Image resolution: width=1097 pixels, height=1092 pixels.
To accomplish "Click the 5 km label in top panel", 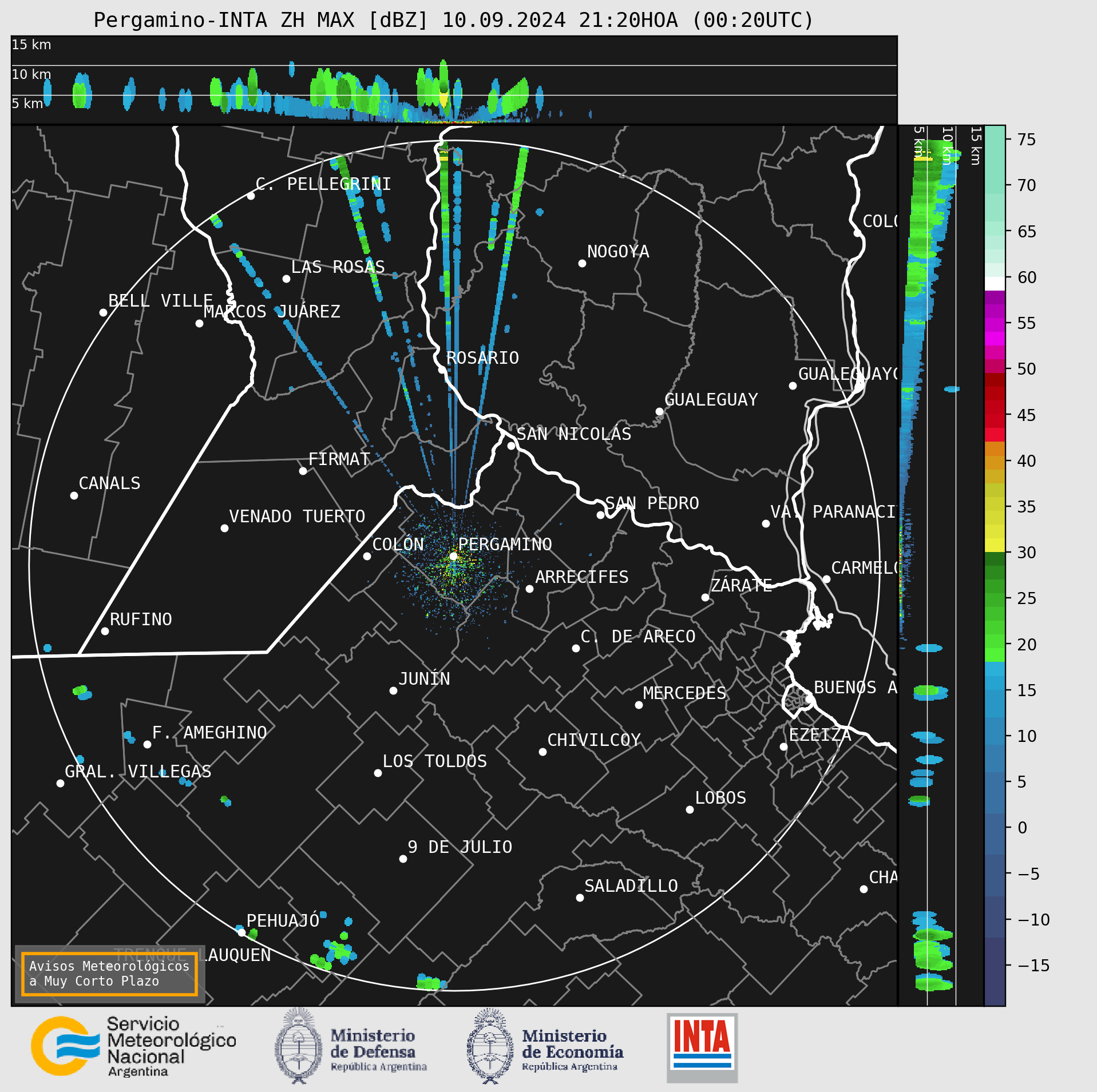I will (27, 104).
